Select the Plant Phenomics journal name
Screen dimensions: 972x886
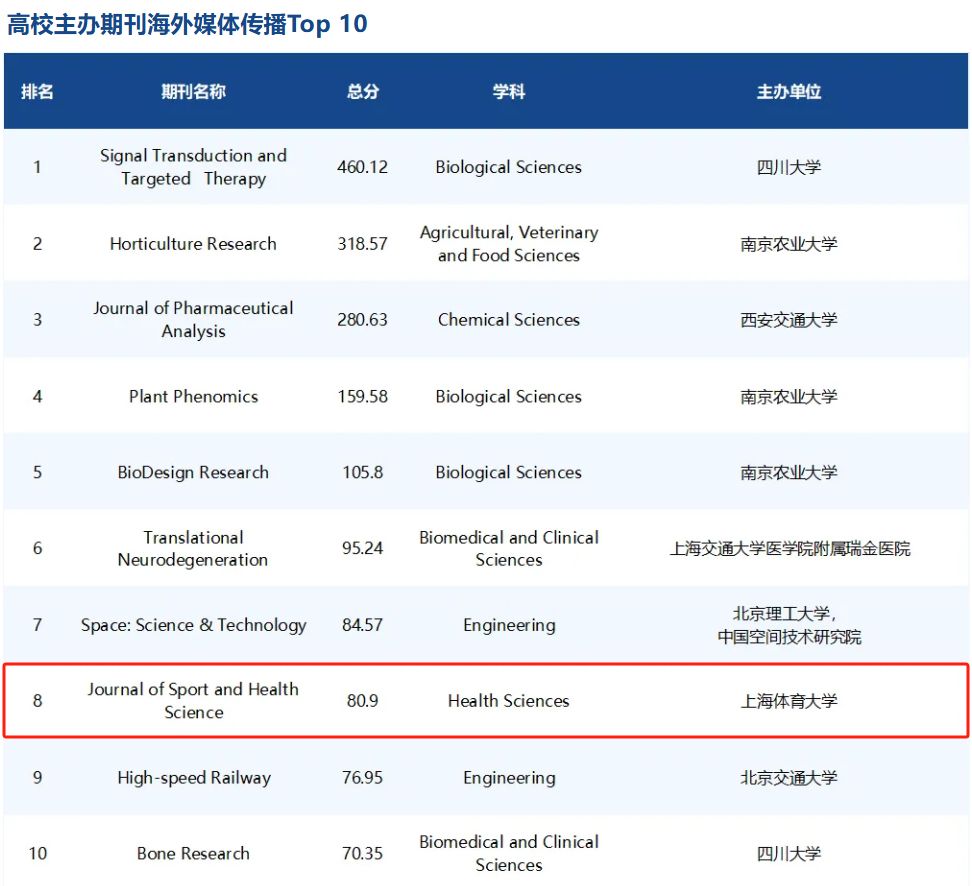(x=193, y=396)
